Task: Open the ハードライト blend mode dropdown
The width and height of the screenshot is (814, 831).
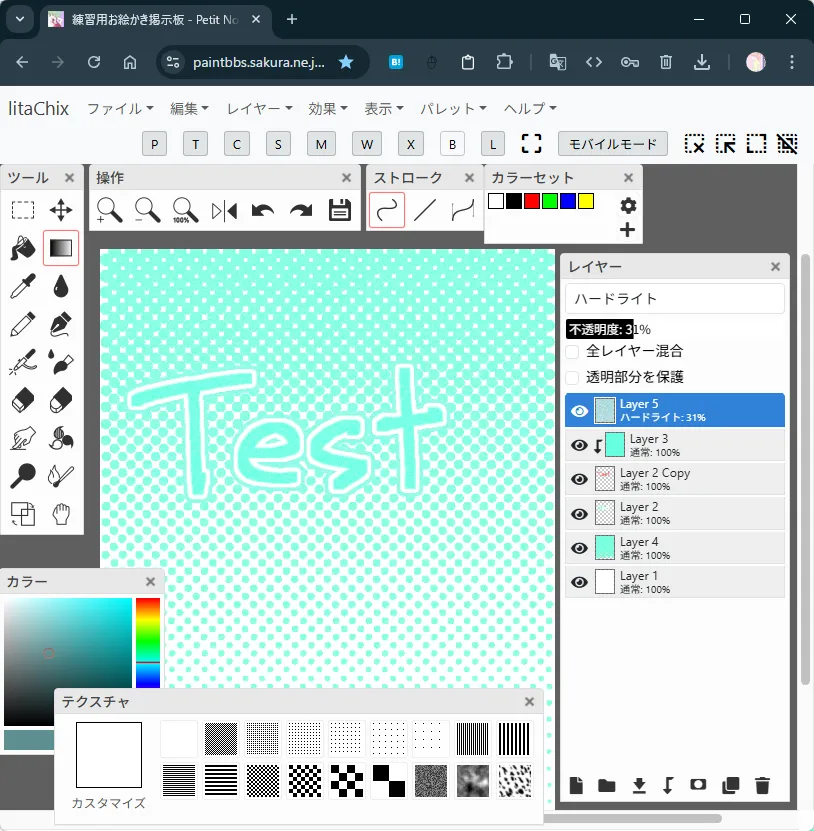Action: tap(675, 298)
